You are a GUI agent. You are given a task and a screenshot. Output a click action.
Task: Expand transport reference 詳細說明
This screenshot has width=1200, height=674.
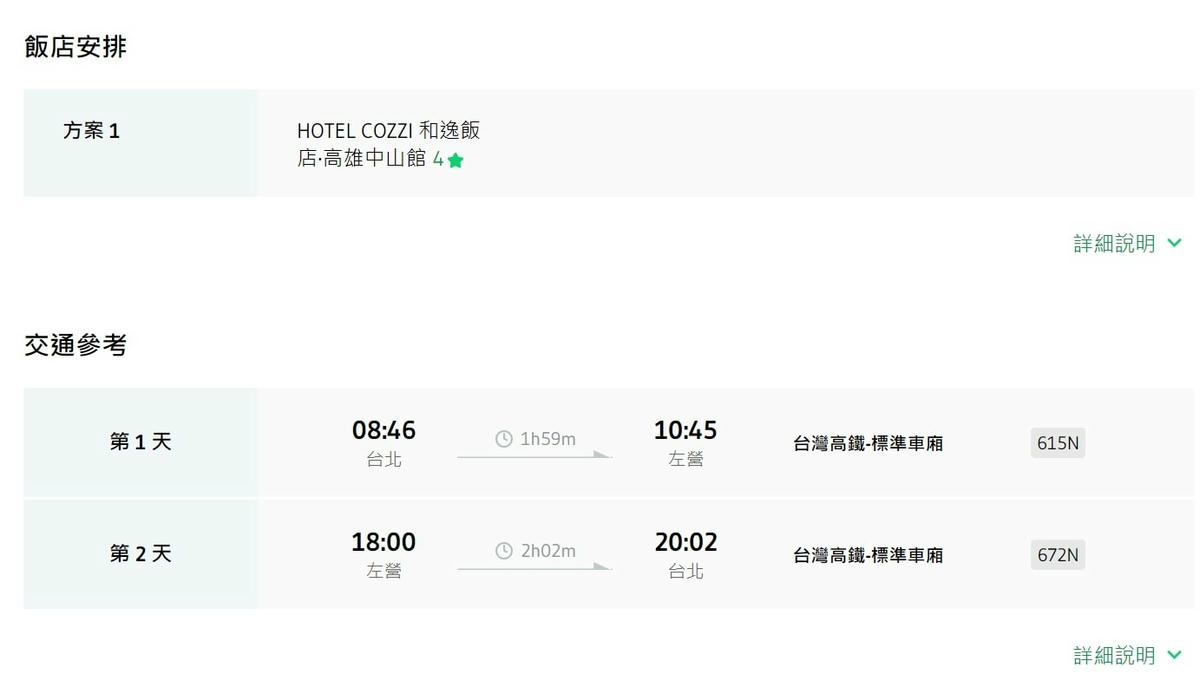click(x=1127, y=655)
